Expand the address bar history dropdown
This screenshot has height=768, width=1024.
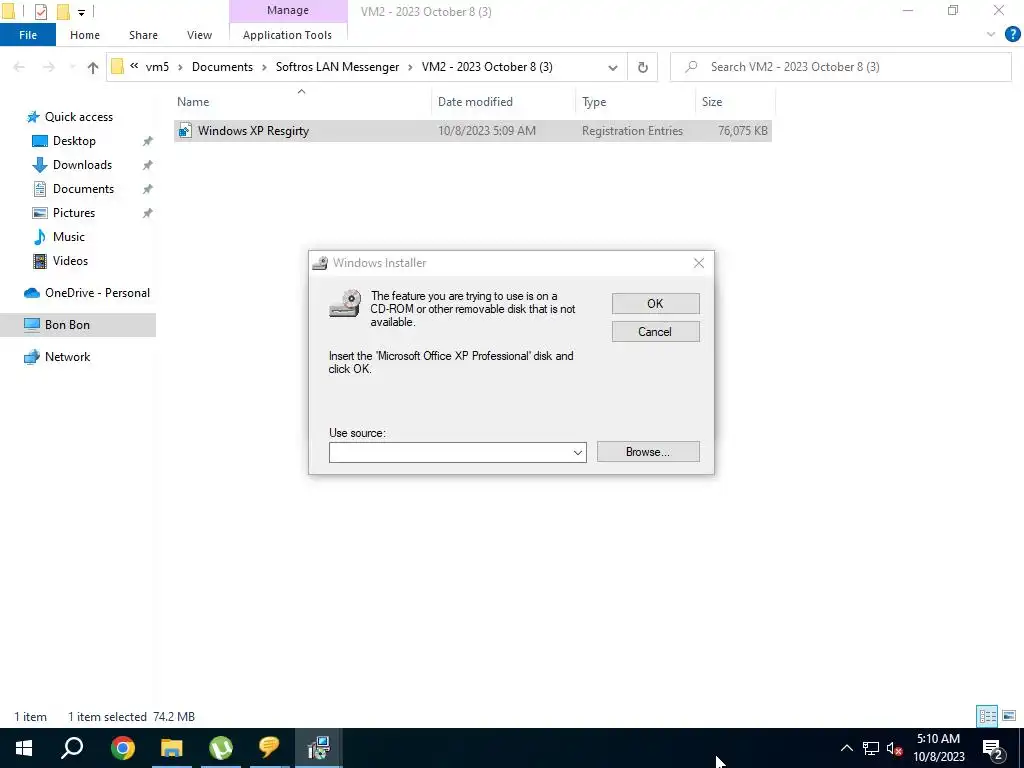pyautogui.click(x=613, y=67)
